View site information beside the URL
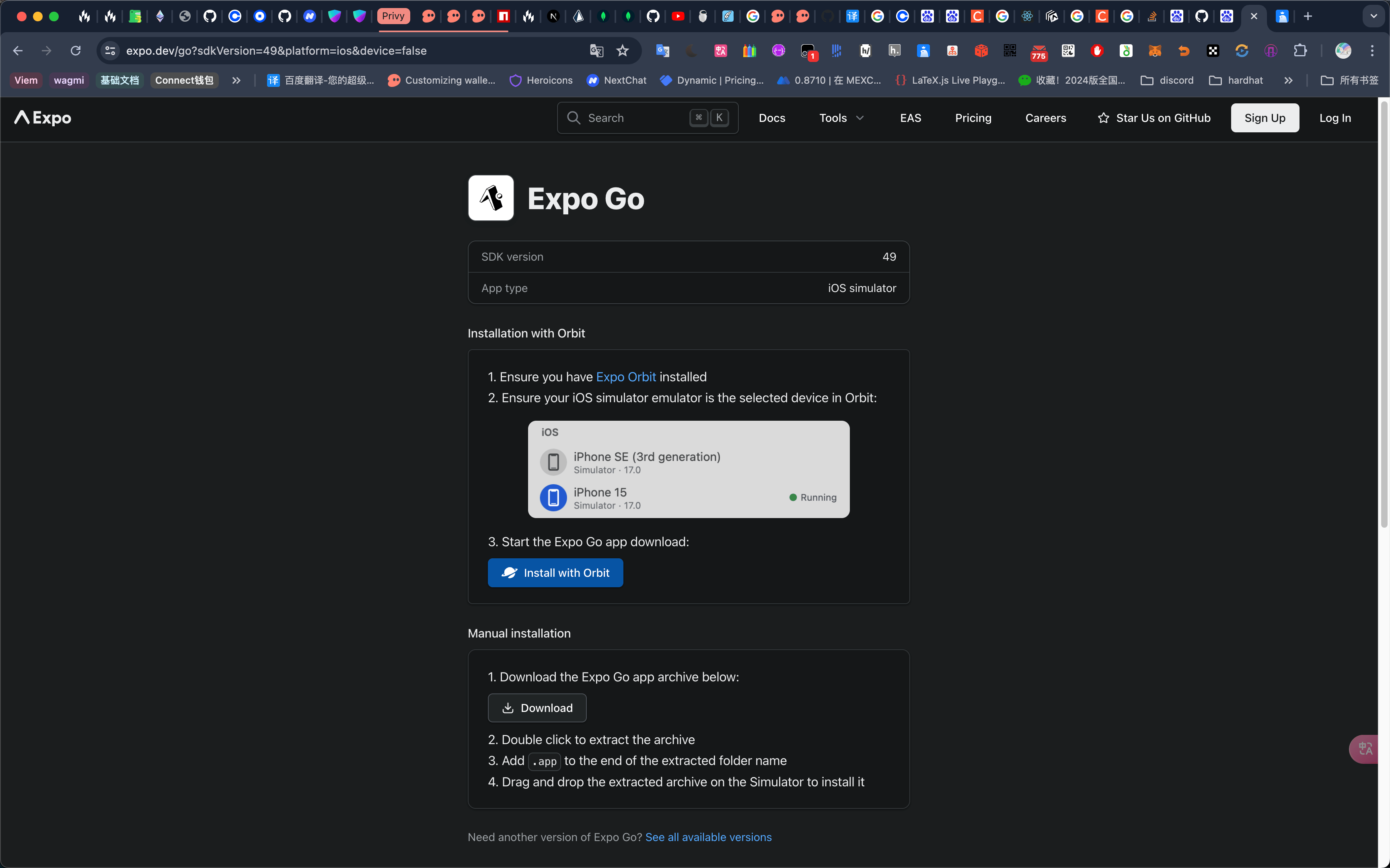This screenshot has height=868, width=1390. pos(110,51)
